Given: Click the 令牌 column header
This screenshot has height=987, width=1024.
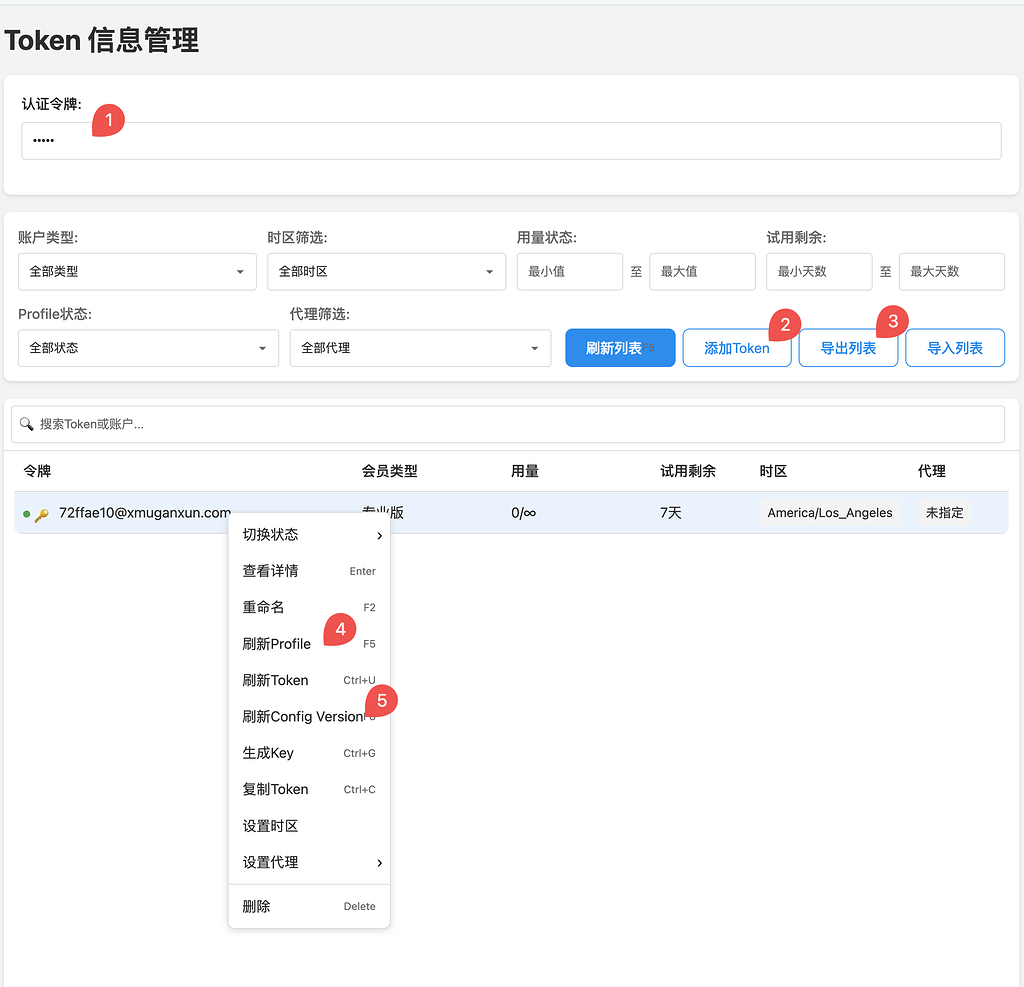Looking at the screenshot, I should point(37,471).
